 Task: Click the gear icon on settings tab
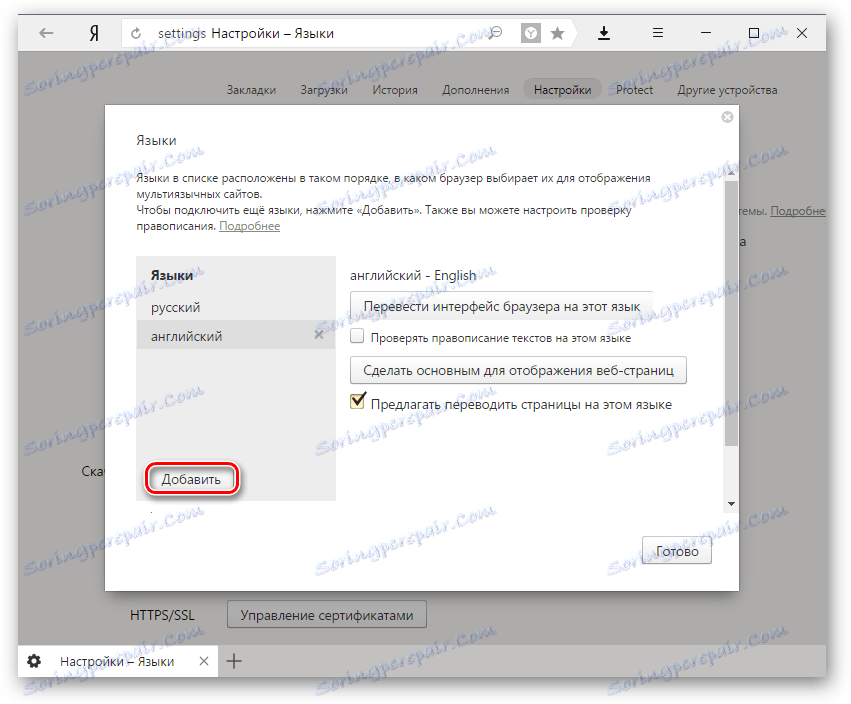pyautogui.click(x=34, y=661)
